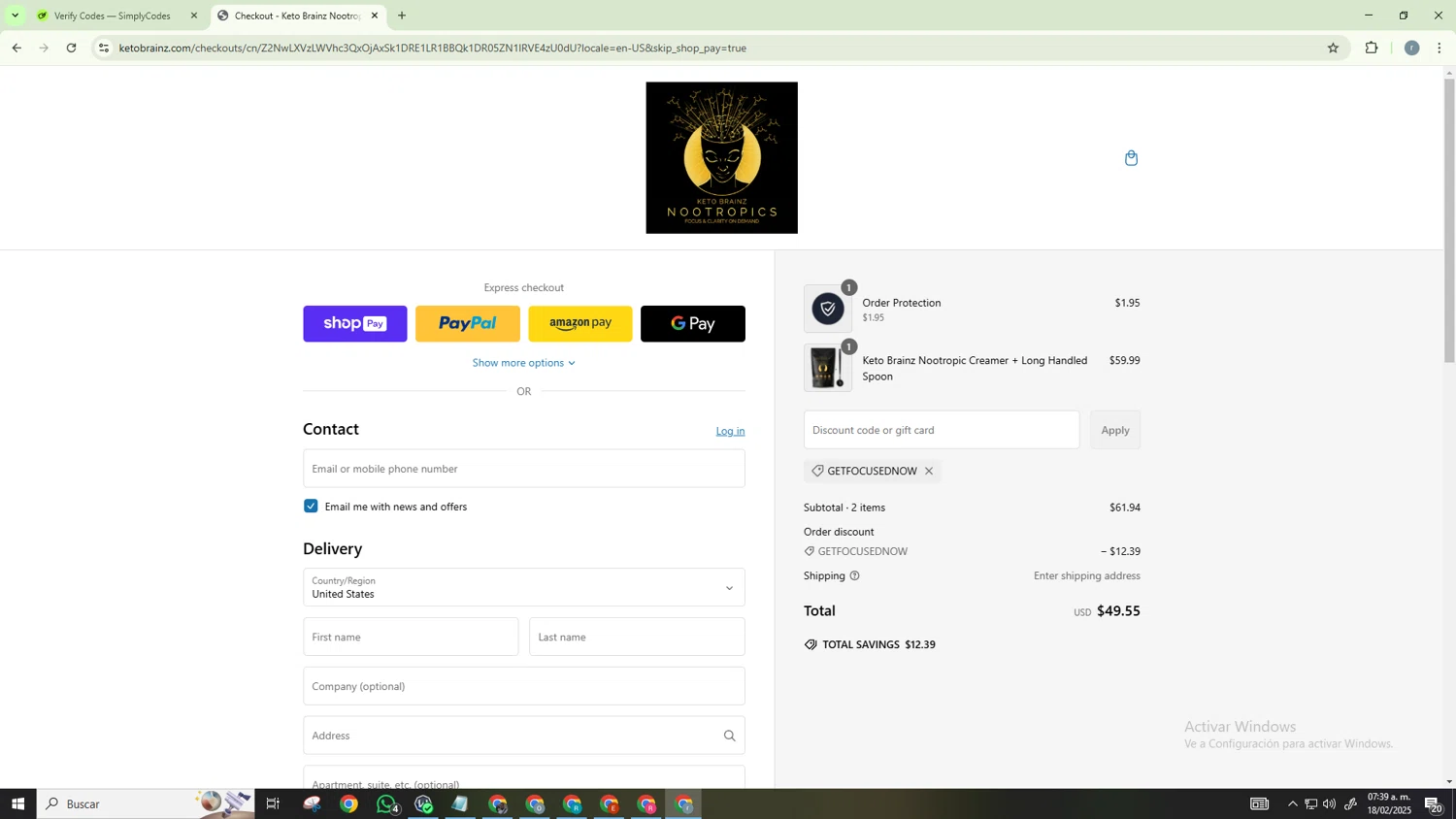The height and width of the screenshot is (819, 1456).
Task: Open the volume control icon
Action: click(x=1329, y=804)
